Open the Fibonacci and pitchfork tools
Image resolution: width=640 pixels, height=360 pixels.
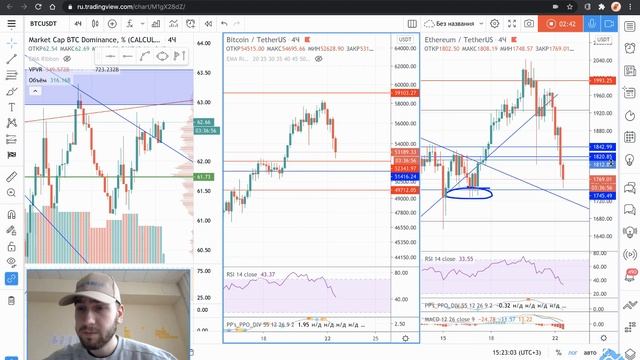click(x=11, y=75)
